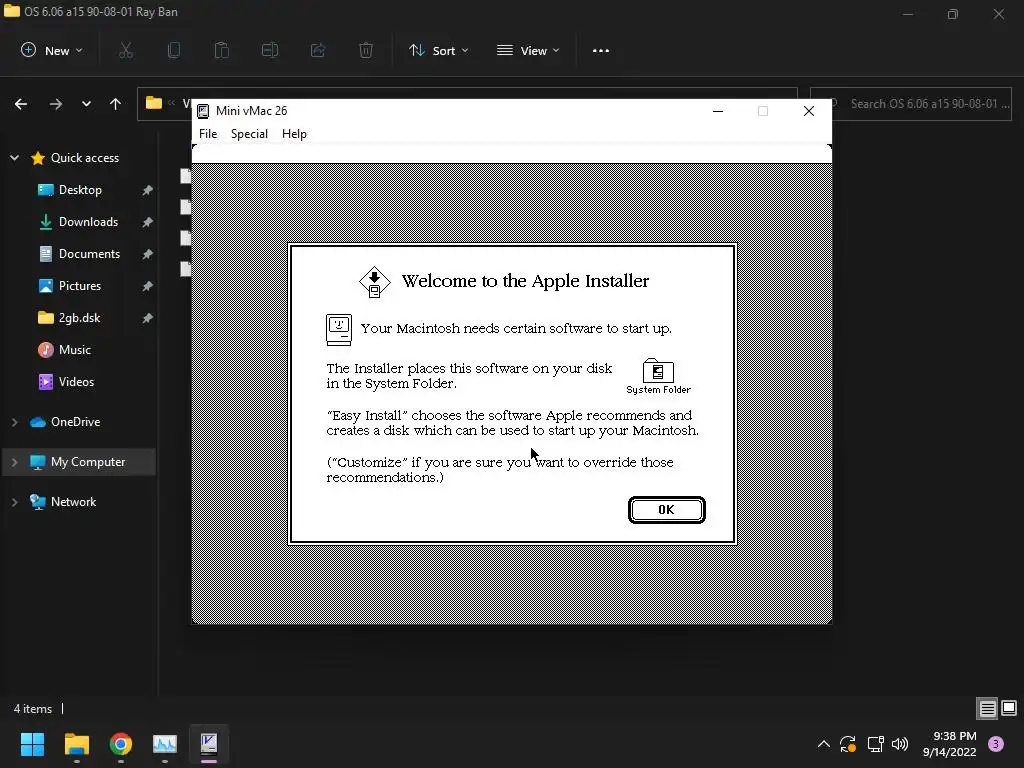Open the File menu in Mini vMac
1024x768 pixels.
(208, 134)
